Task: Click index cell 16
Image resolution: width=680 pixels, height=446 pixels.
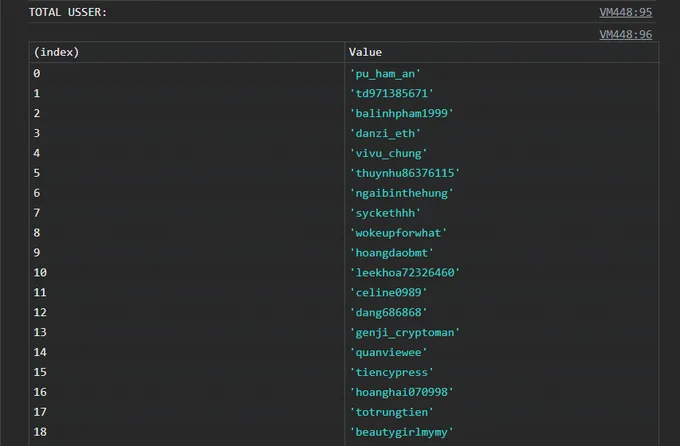Action: 186,392
